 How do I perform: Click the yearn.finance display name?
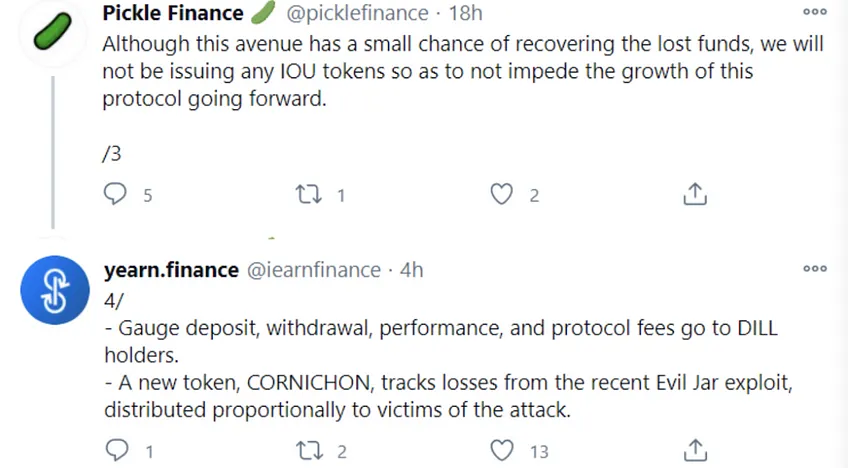[171, 269]
